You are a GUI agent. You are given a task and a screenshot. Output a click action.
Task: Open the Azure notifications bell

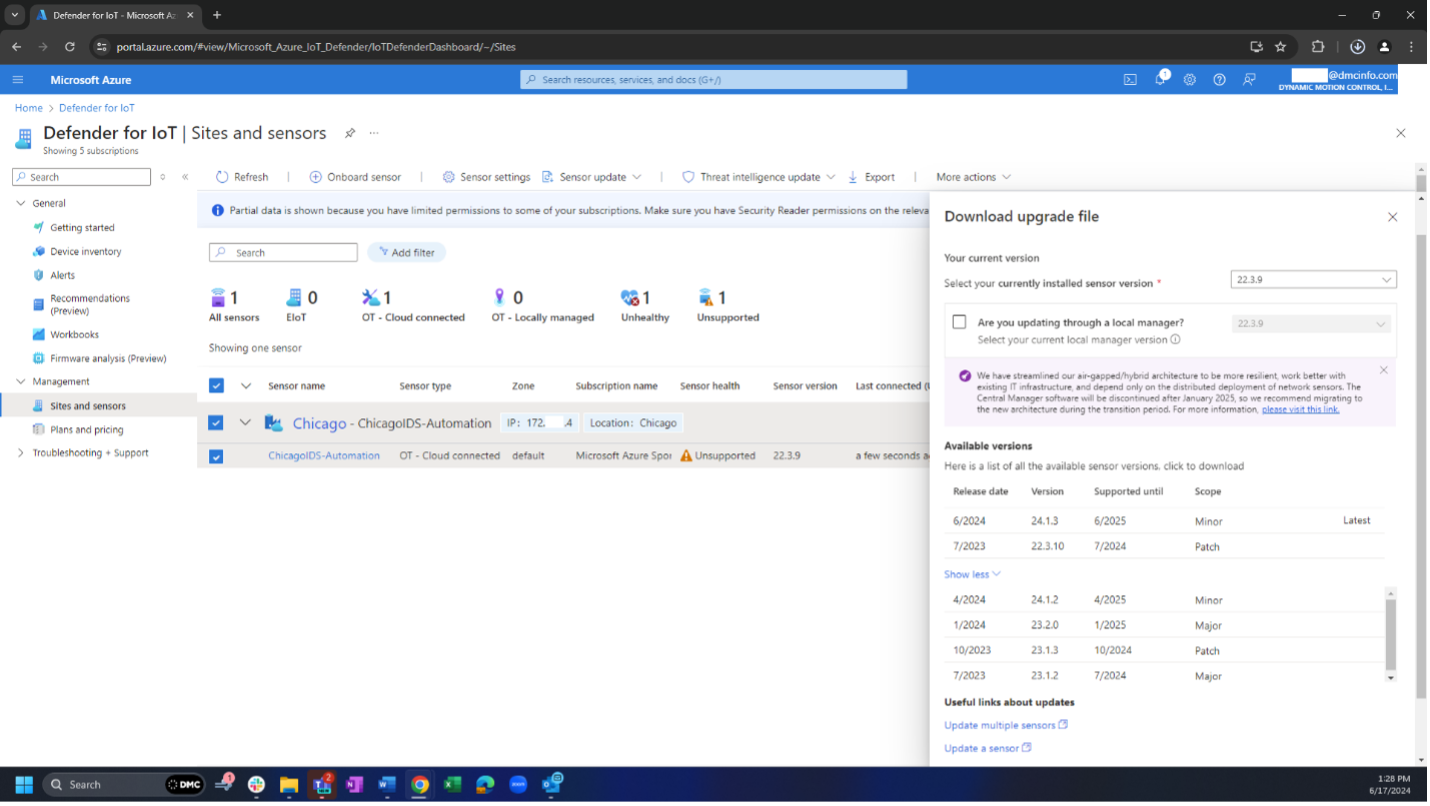pyautogui.click(x=1160, y=79)
